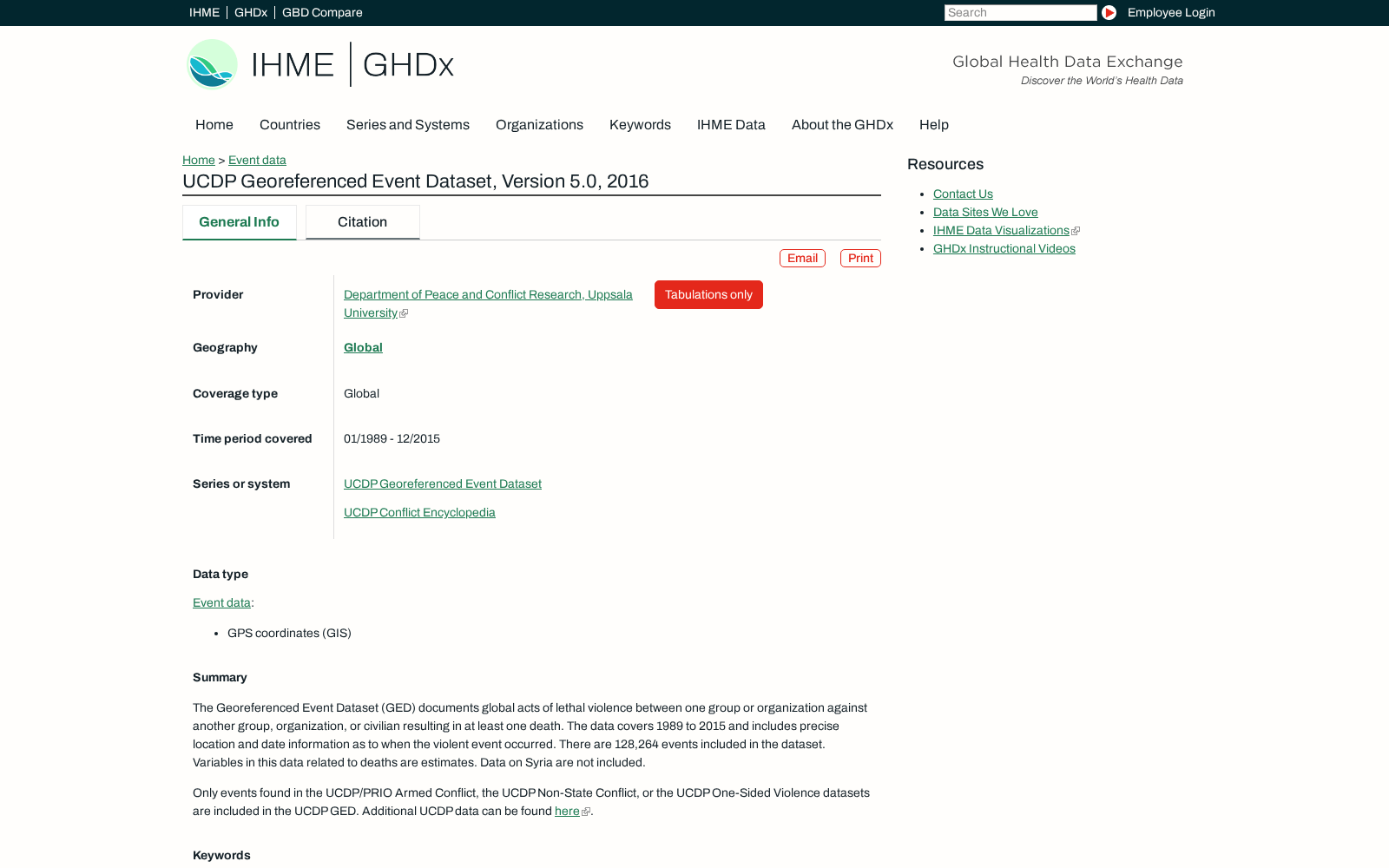Click the external-link icon after University

tap(404, 313)
